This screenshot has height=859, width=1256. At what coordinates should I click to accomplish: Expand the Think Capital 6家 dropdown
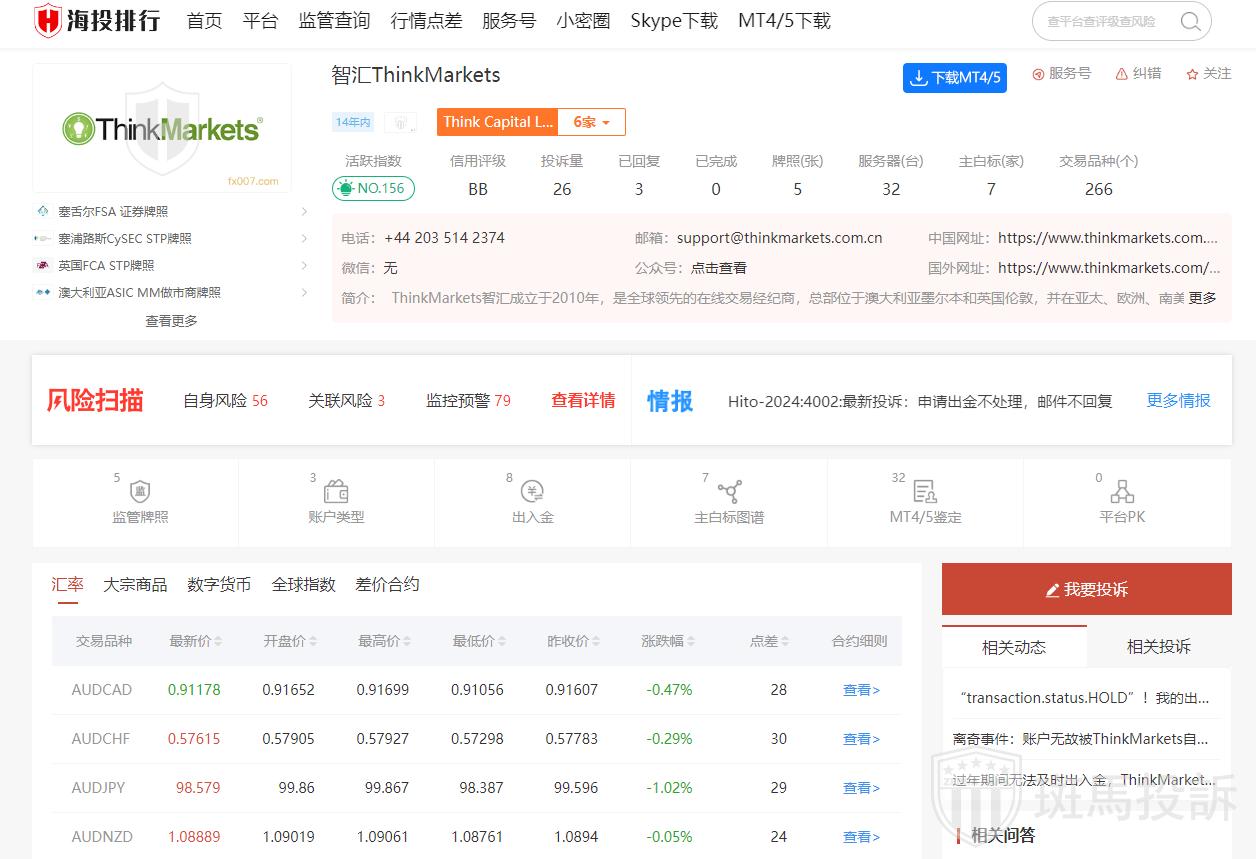591,122
